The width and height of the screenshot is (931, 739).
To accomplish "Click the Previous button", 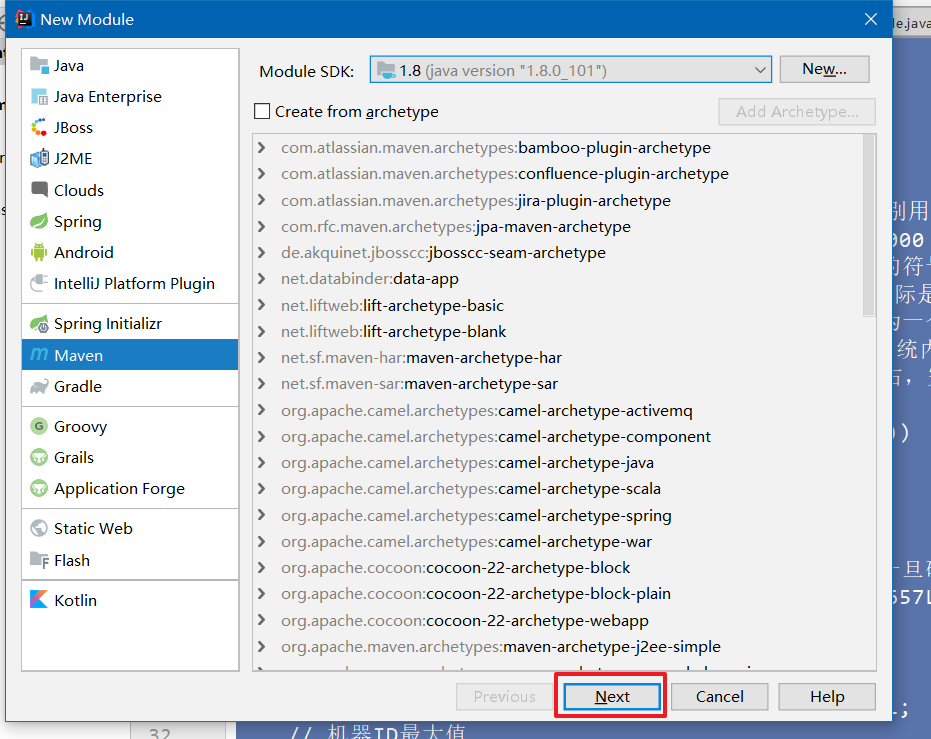I will pos(505,696).
